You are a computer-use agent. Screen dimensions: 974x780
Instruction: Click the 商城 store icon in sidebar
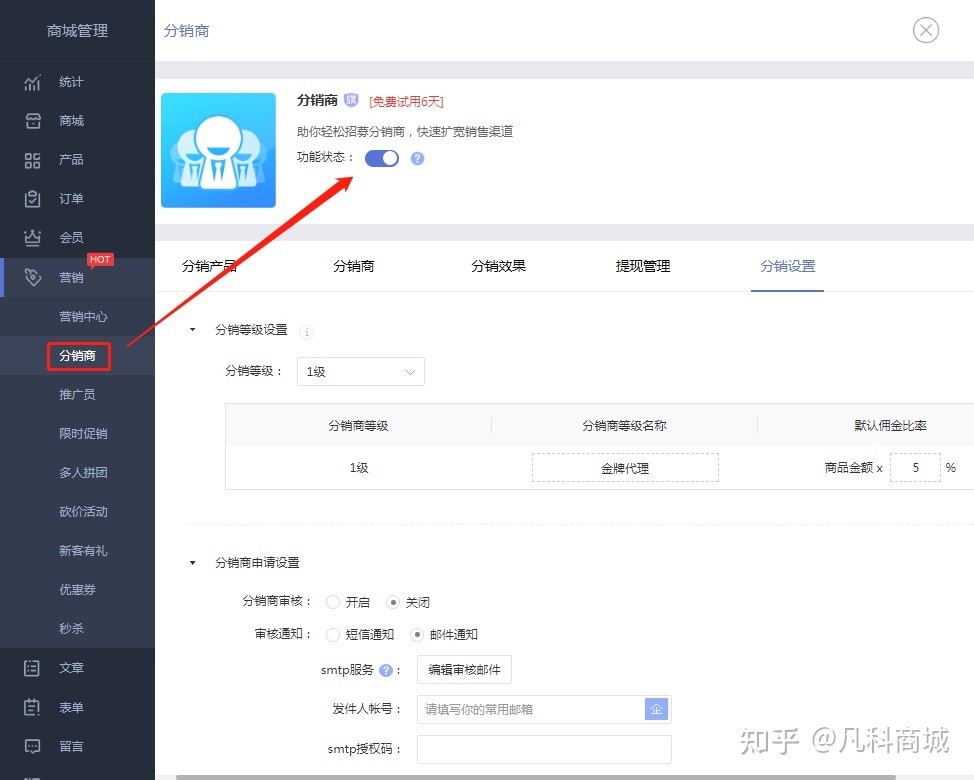pos(32,121)
